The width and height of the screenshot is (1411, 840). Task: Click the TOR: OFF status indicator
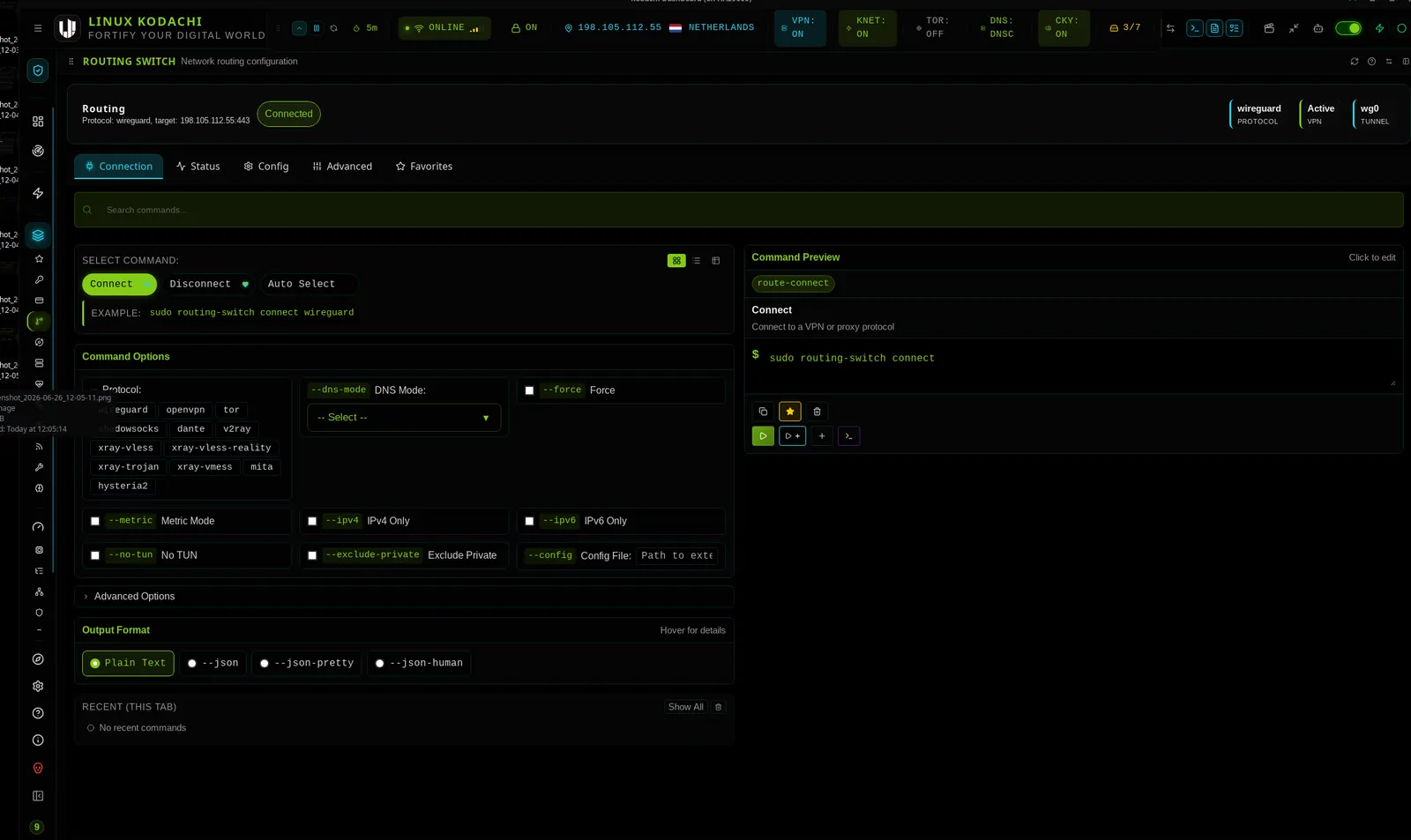[933, 28]
